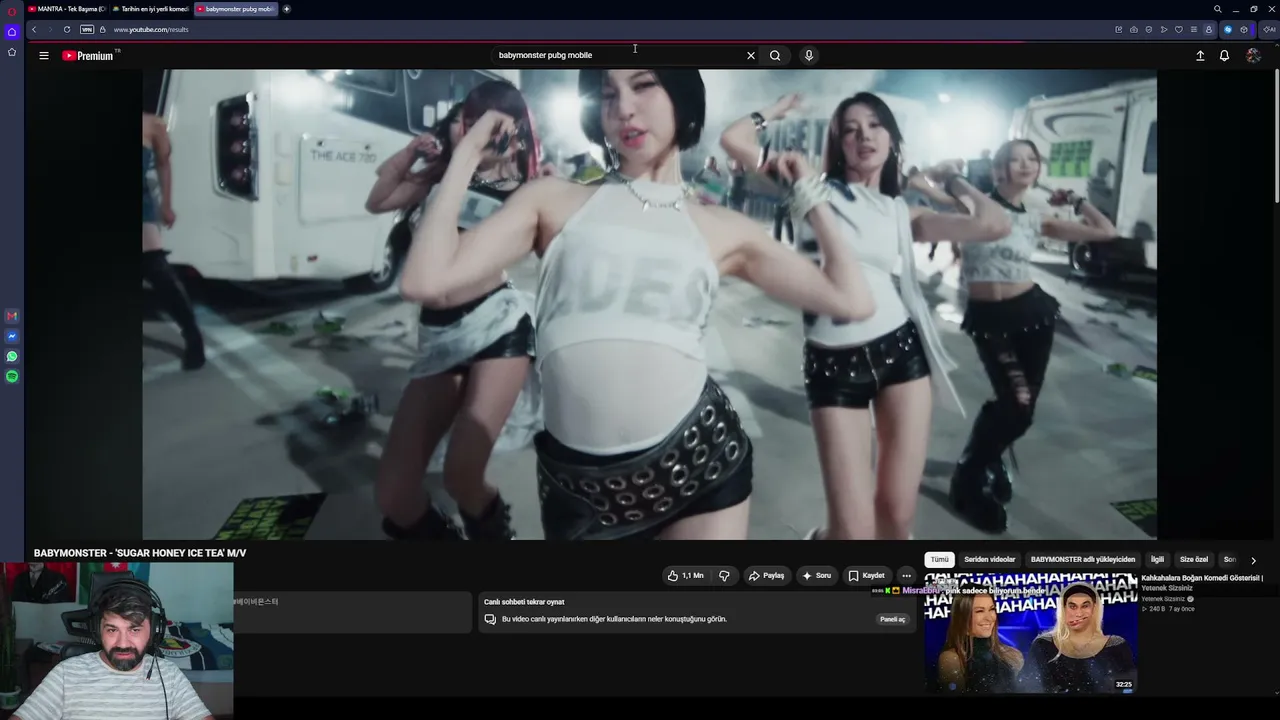Open the YouTube notifications bell
Image resolution: width=1280 pixels, height=720 pixels.
[1224, 56]
